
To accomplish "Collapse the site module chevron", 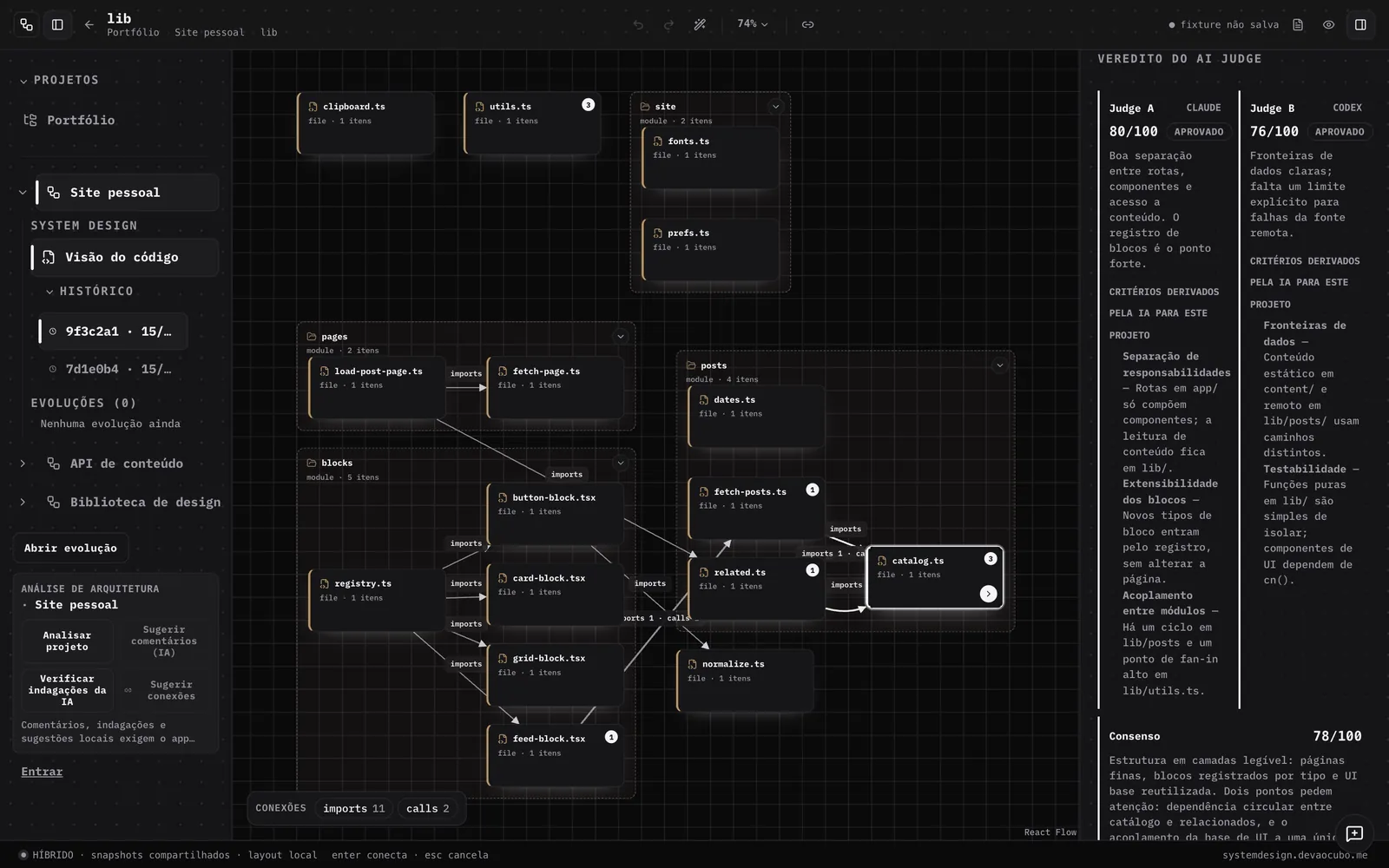I will (x=775, y=107).
